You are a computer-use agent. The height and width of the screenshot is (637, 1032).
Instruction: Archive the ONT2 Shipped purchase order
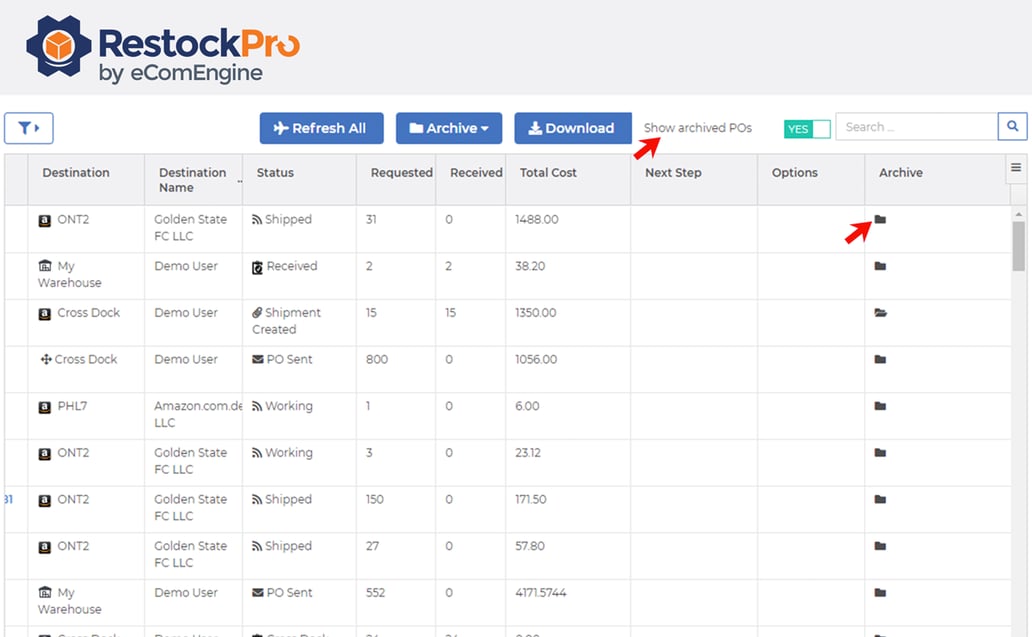point(878,219)
